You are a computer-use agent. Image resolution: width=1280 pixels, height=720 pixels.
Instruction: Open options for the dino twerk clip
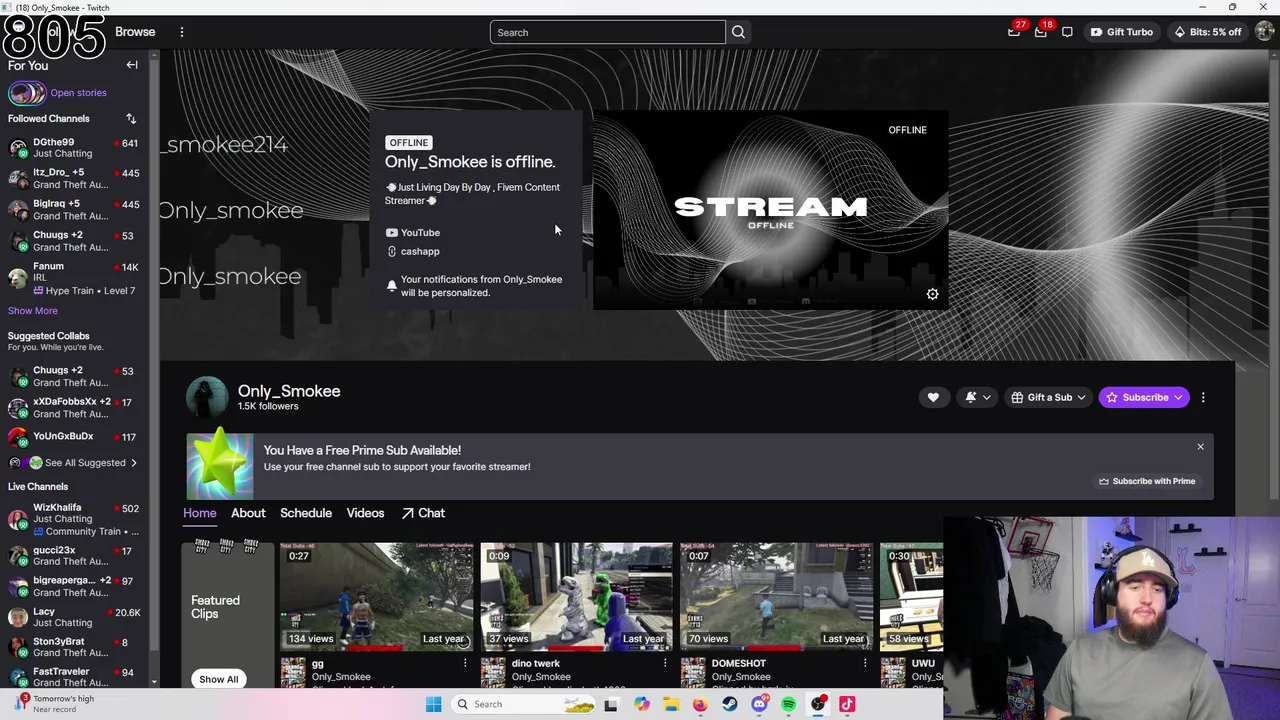point(665,664)
